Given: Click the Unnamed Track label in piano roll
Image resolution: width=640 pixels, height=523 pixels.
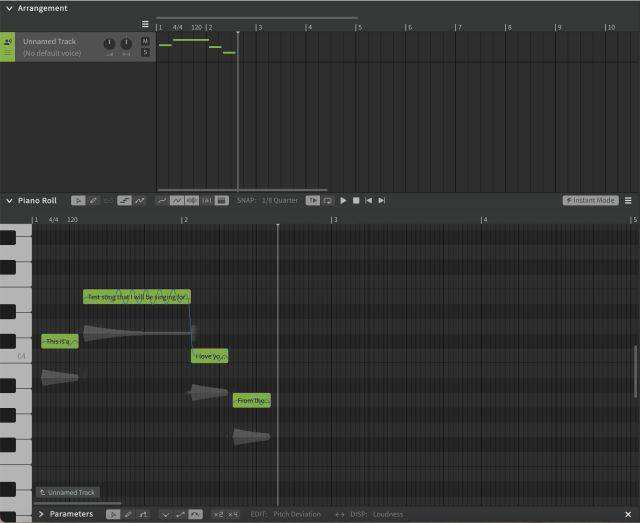Looking at the screenshot, I should 68,492.
